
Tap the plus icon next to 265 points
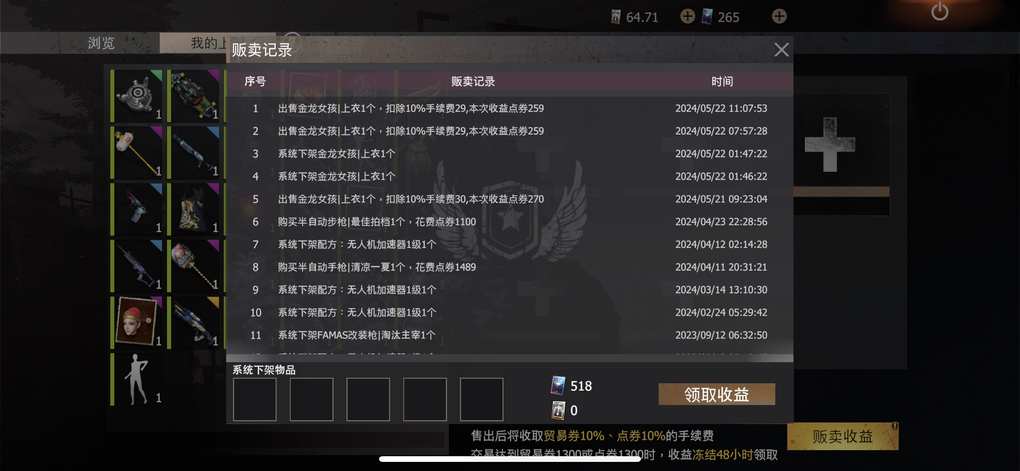coord(779,16)
